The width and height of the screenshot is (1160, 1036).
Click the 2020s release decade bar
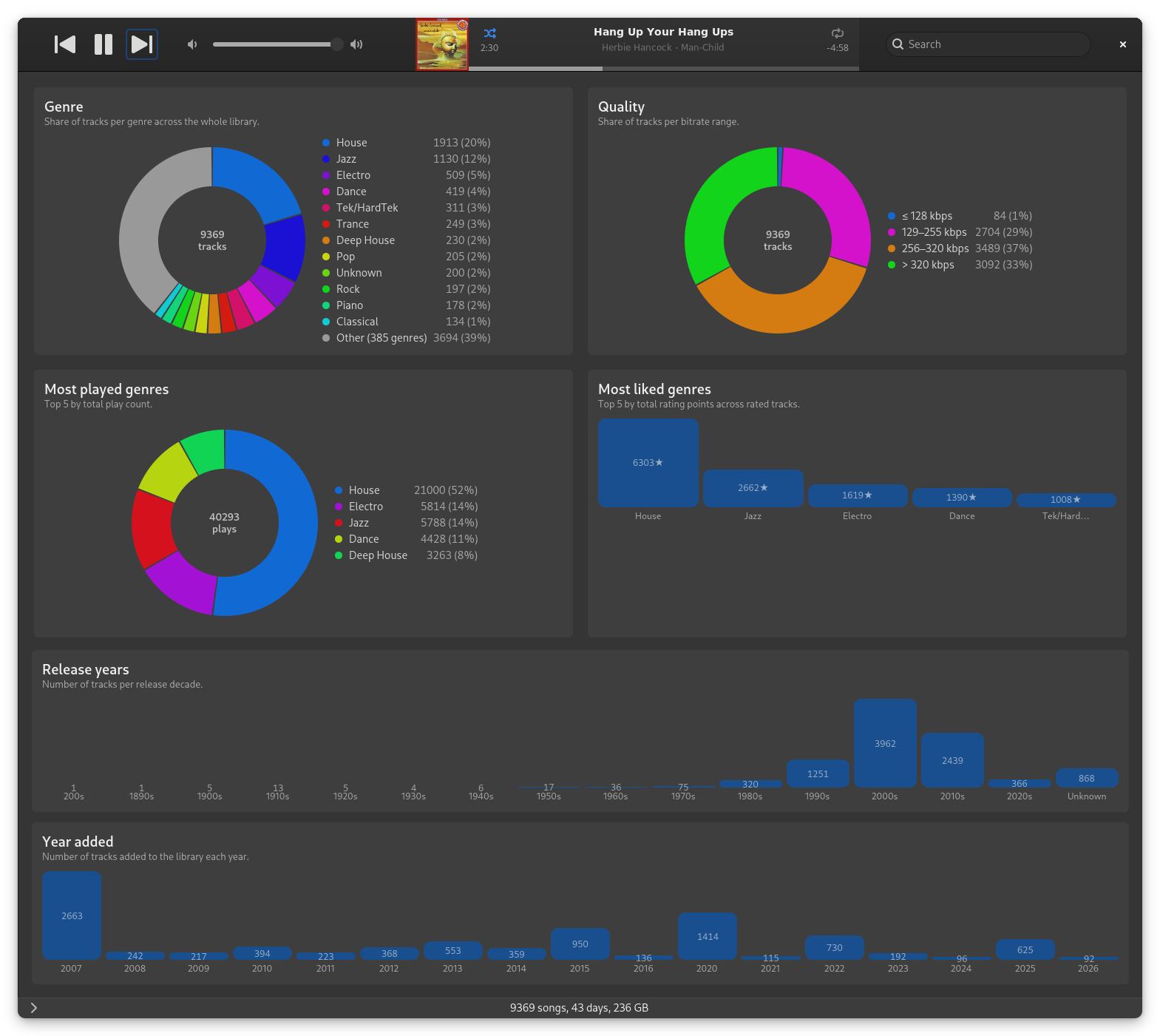[1020, 783]
